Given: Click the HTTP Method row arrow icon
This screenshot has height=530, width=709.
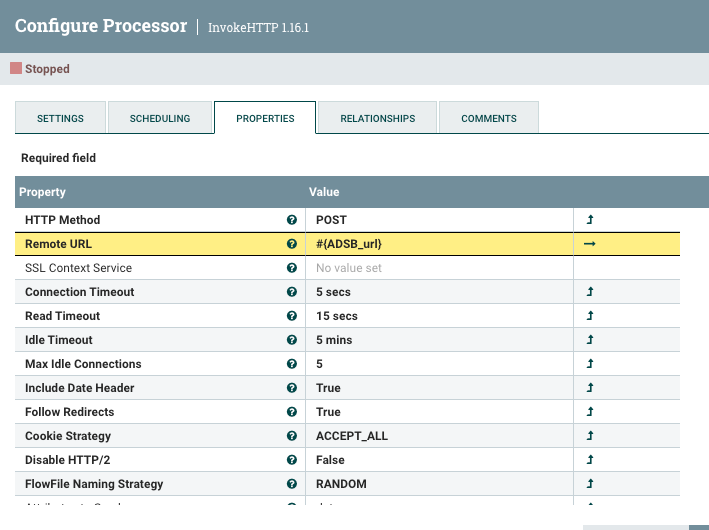Looking at the screenshot, I should [590, 220].
